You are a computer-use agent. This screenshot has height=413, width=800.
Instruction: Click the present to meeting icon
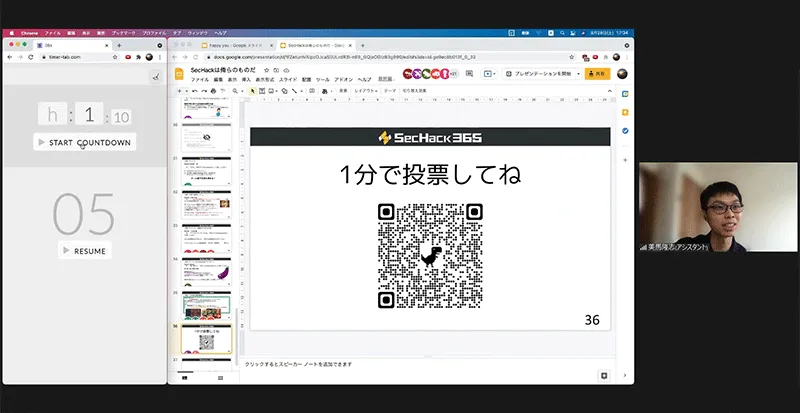[489, 74]
